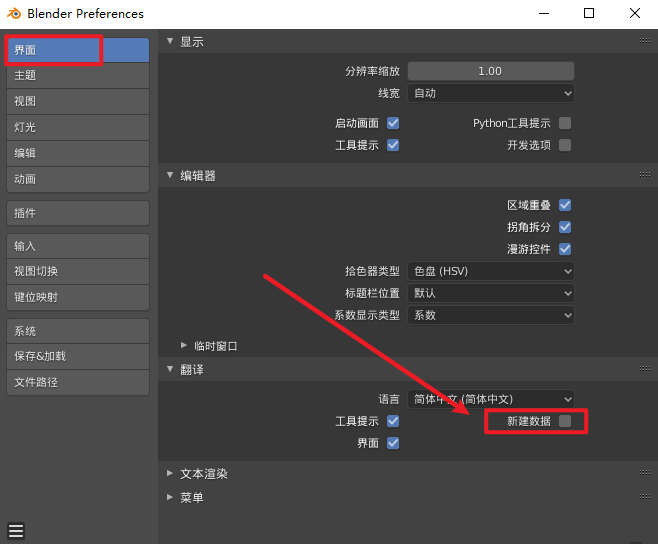Disable the 启动画面 checkbox

[x=393, y=123]
